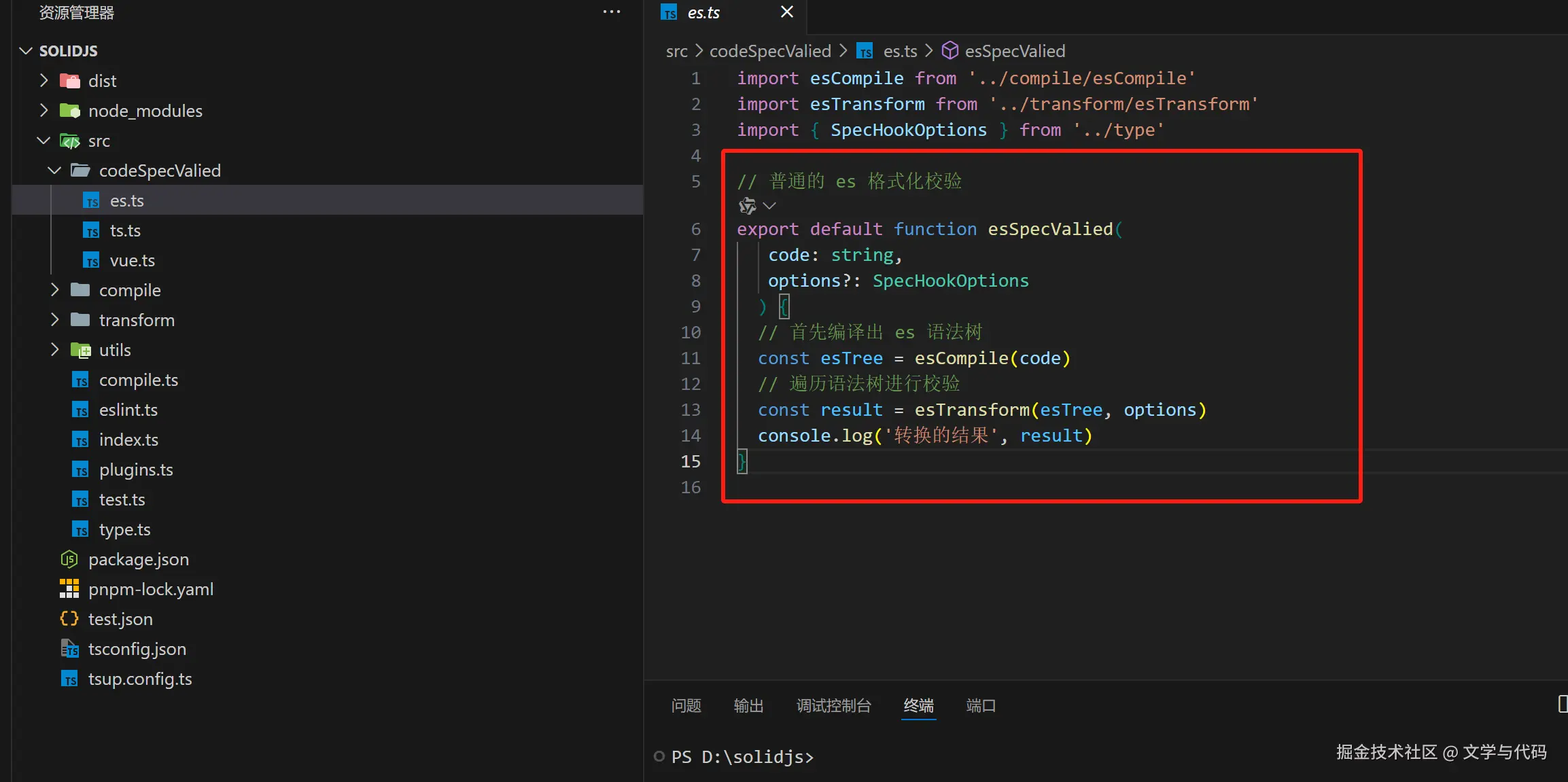Click line number 15 in gutter
This screenshot has width=1568, height=782.
click(691, 461)
